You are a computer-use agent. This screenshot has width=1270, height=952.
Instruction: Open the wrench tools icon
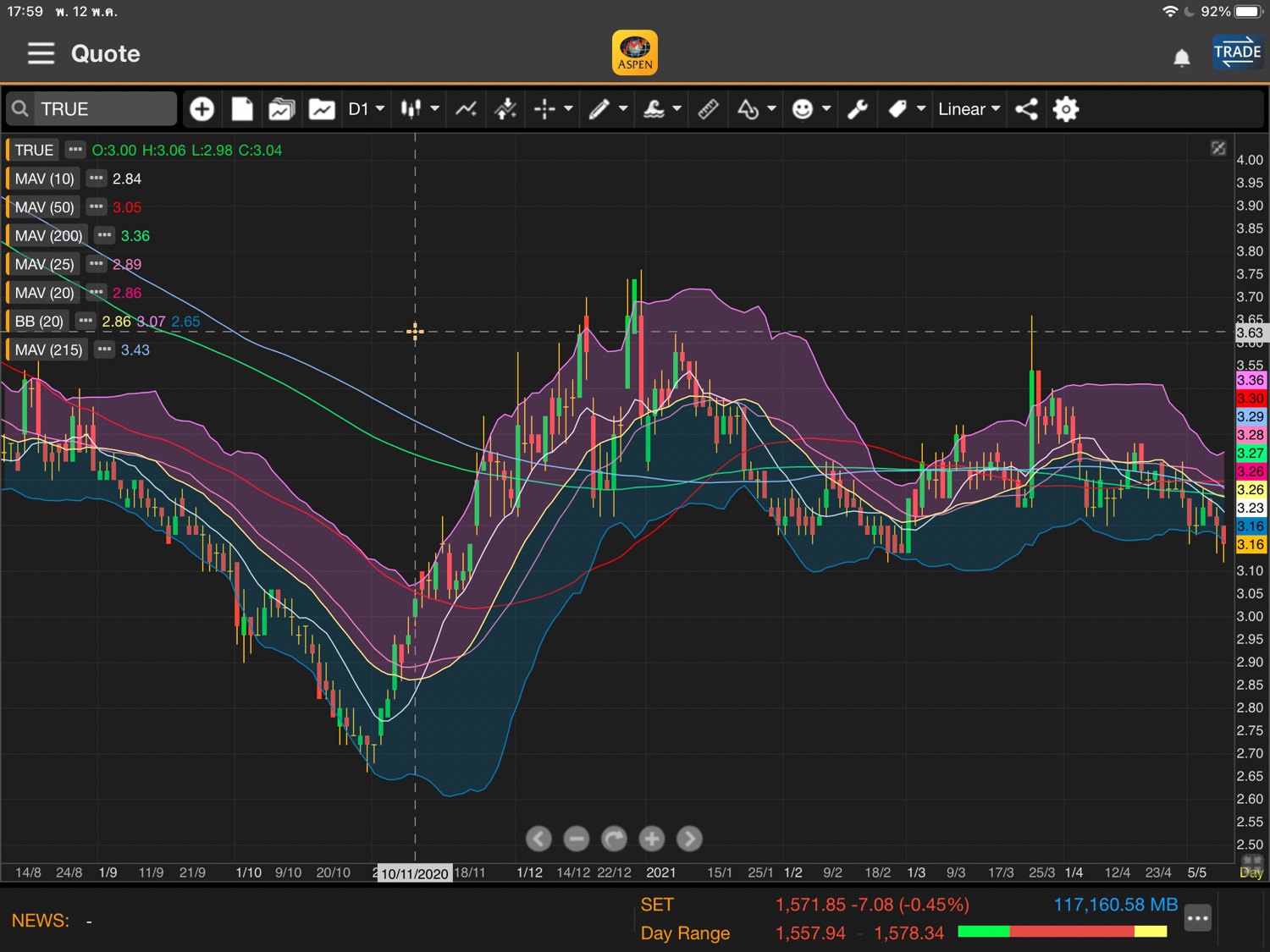point(858,109)
